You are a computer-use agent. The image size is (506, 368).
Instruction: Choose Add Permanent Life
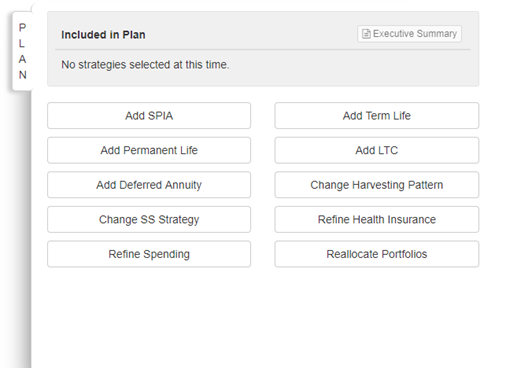pyautogui.click(x=149, y=150)
